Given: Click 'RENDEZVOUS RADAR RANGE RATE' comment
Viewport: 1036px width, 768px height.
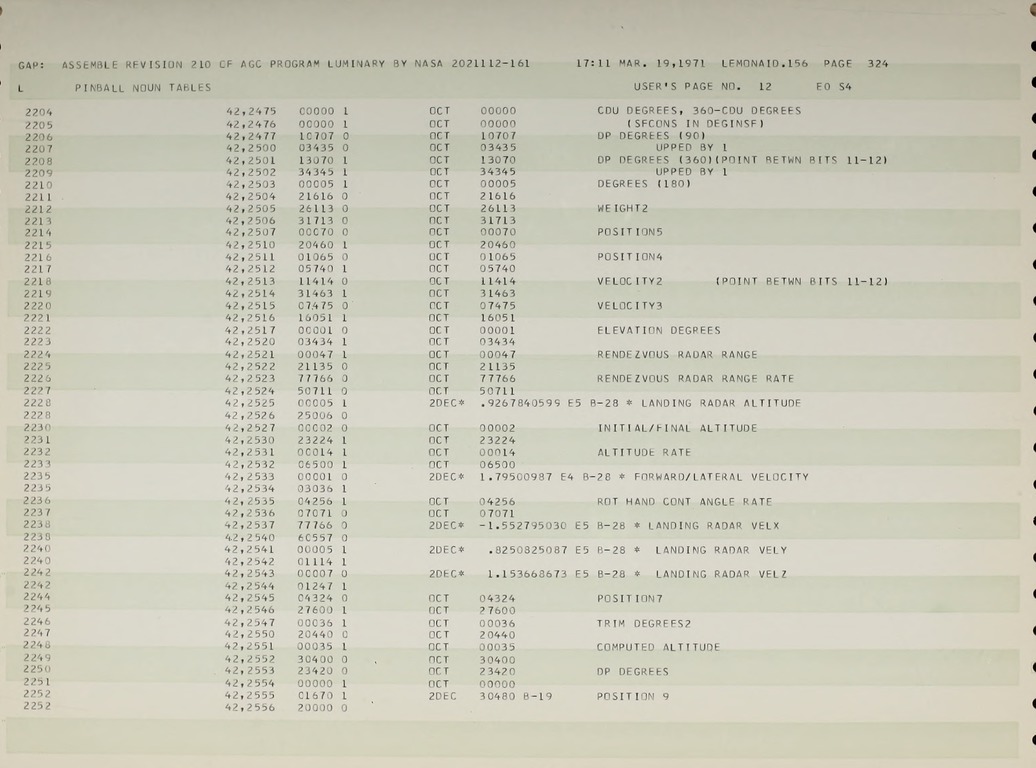Looking at the screenshot, I should pyautogui.click(x=695, y=379).
